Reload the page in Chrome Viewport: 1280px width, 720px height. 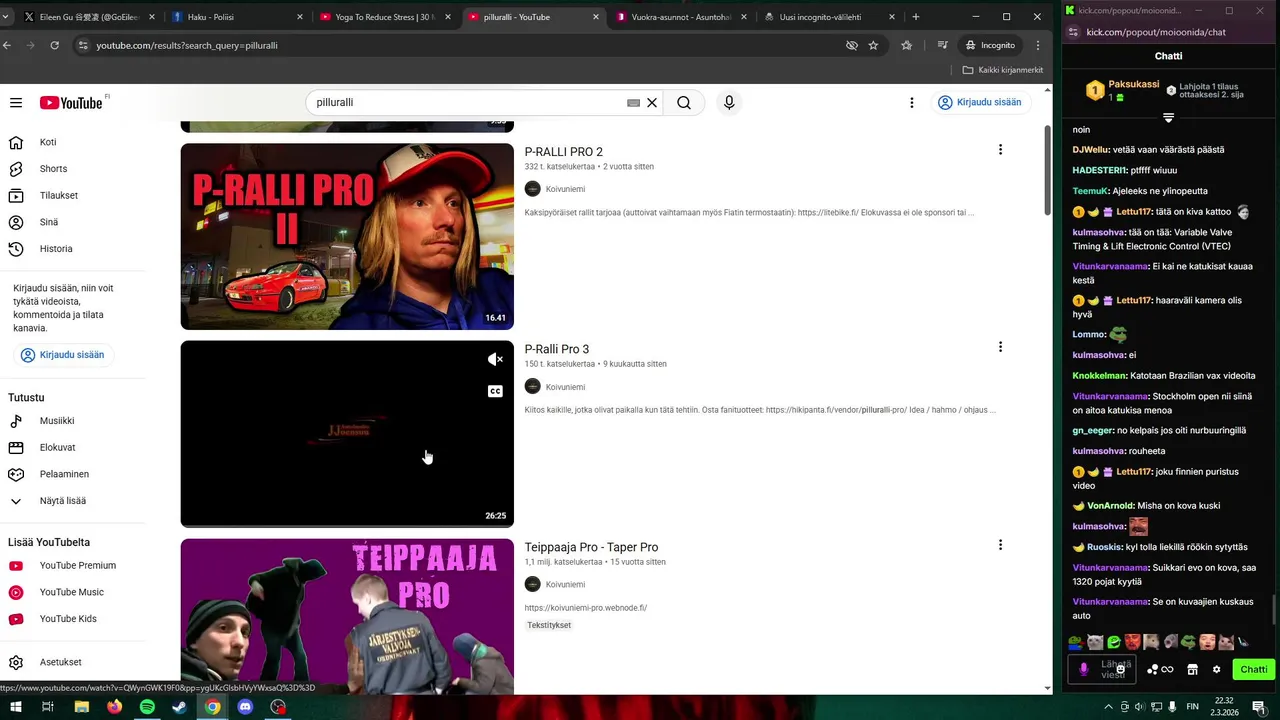coord(54,45)
